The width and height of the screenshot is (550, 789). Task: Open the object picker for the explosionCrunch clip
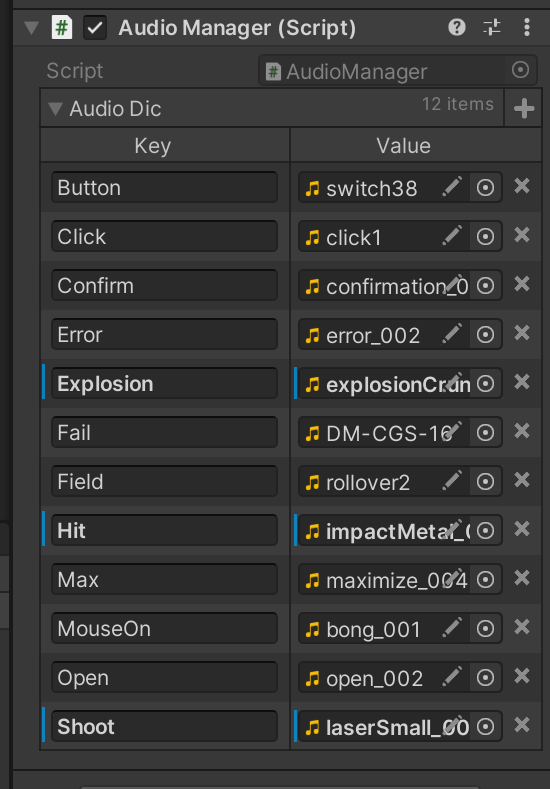click(x=486, y=384)
